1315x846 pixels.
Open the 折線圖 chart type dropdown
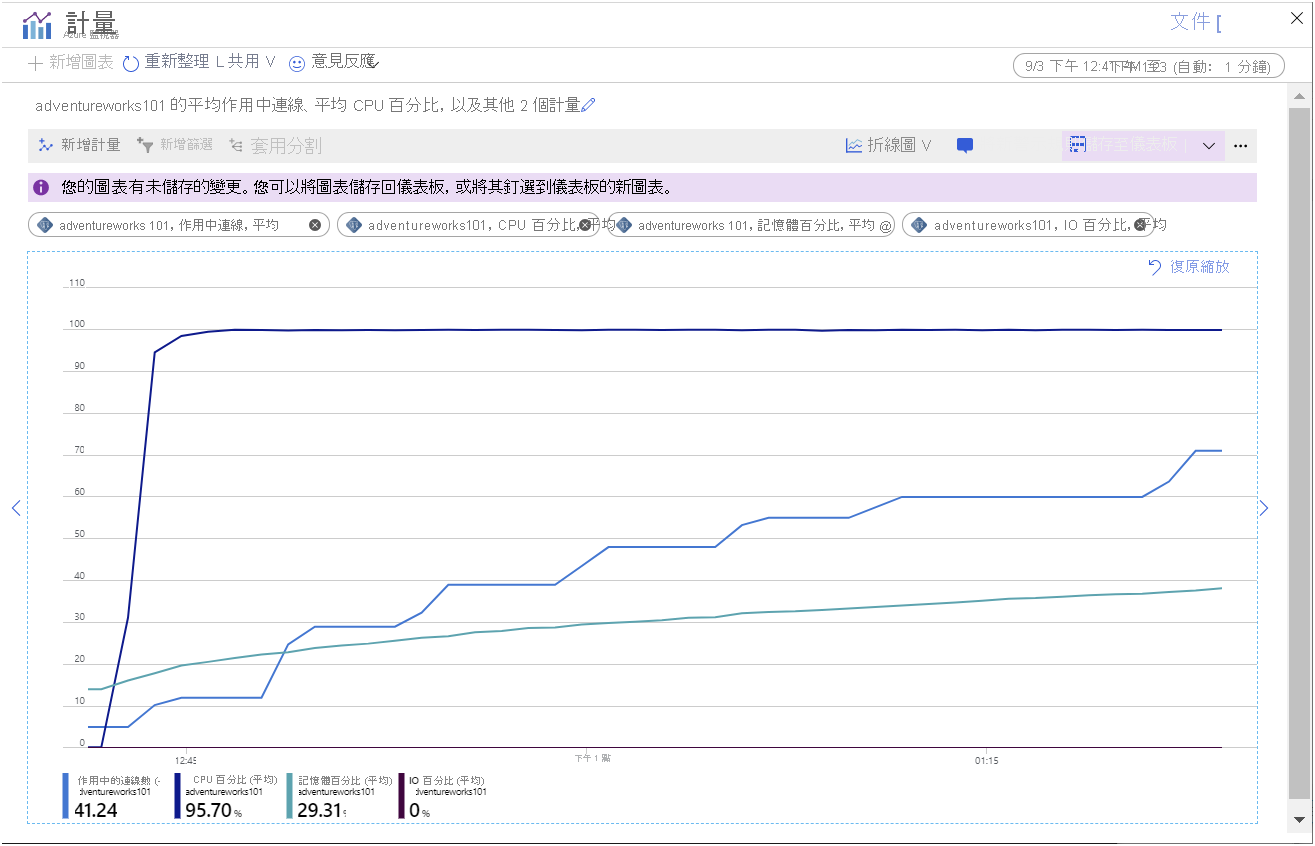tap(889, 145)
